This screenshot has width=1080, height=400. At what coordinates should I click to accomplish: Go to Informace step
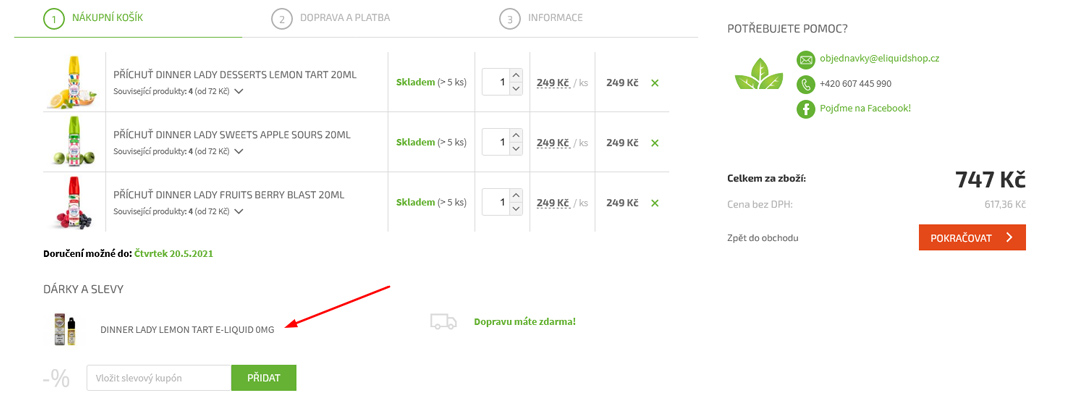point(555,18)
